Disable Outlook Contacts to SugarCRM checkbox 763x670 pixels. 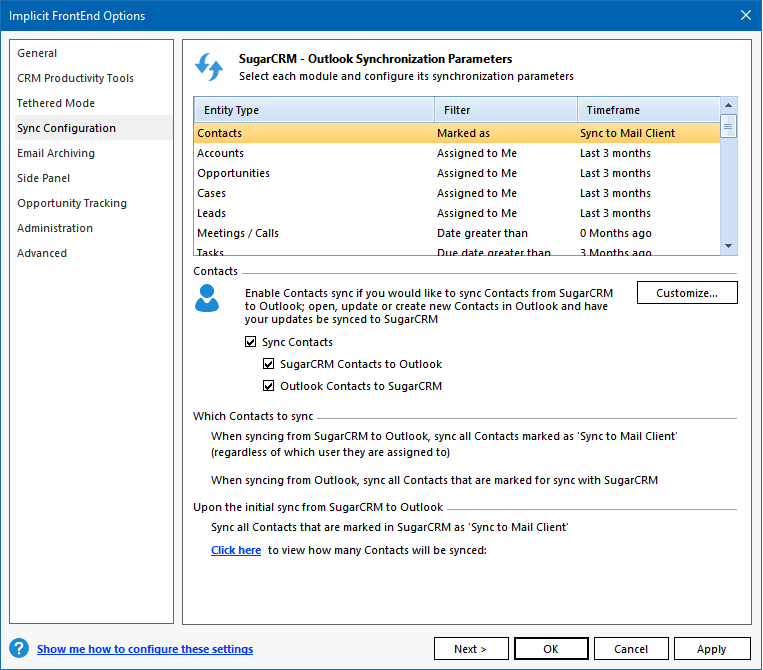point(269,386)
